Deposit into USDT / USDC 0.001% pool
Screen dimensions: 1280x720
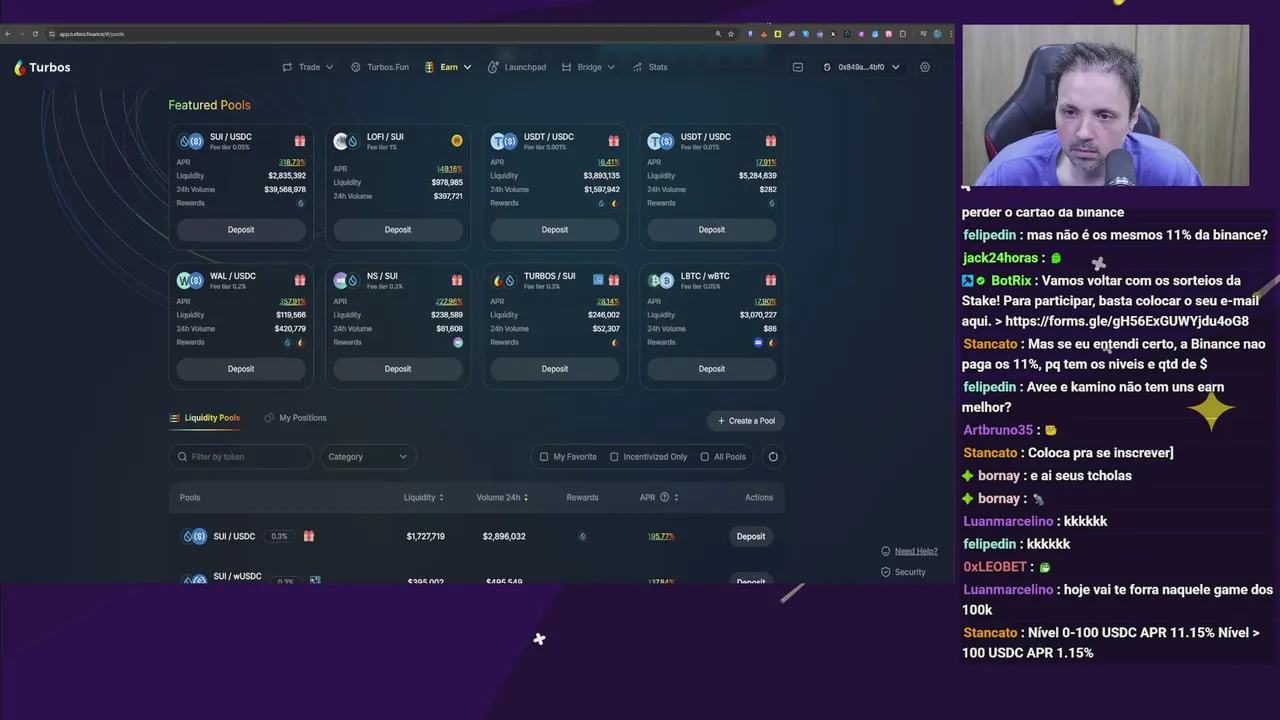point(555,230)
